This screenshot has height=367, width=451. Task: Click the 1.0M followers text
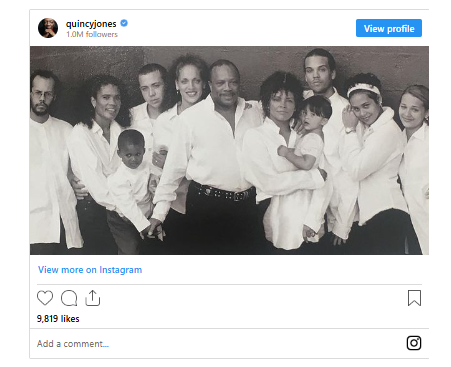pos(92,34)
